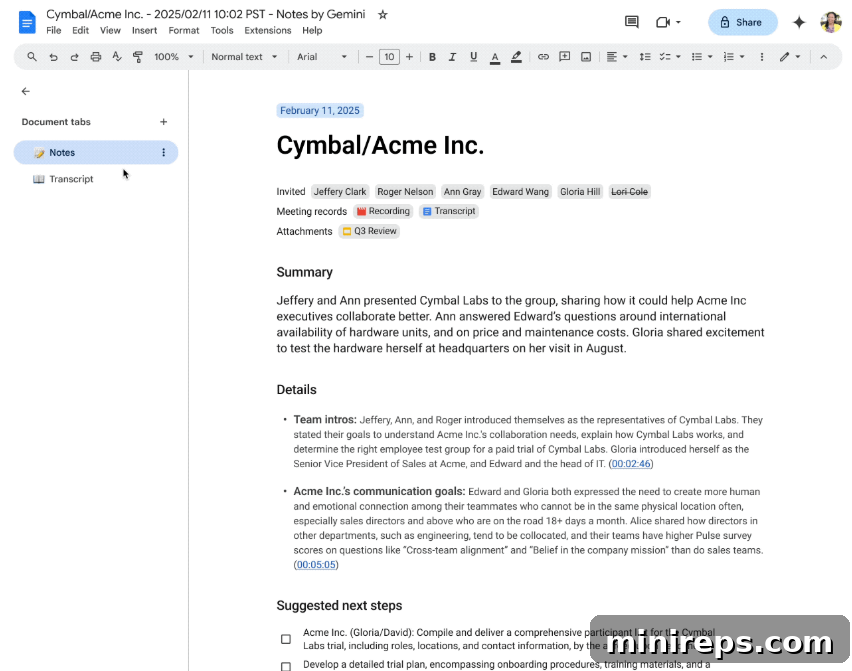Jump to timestamp 00:05:05

(316, 565)
